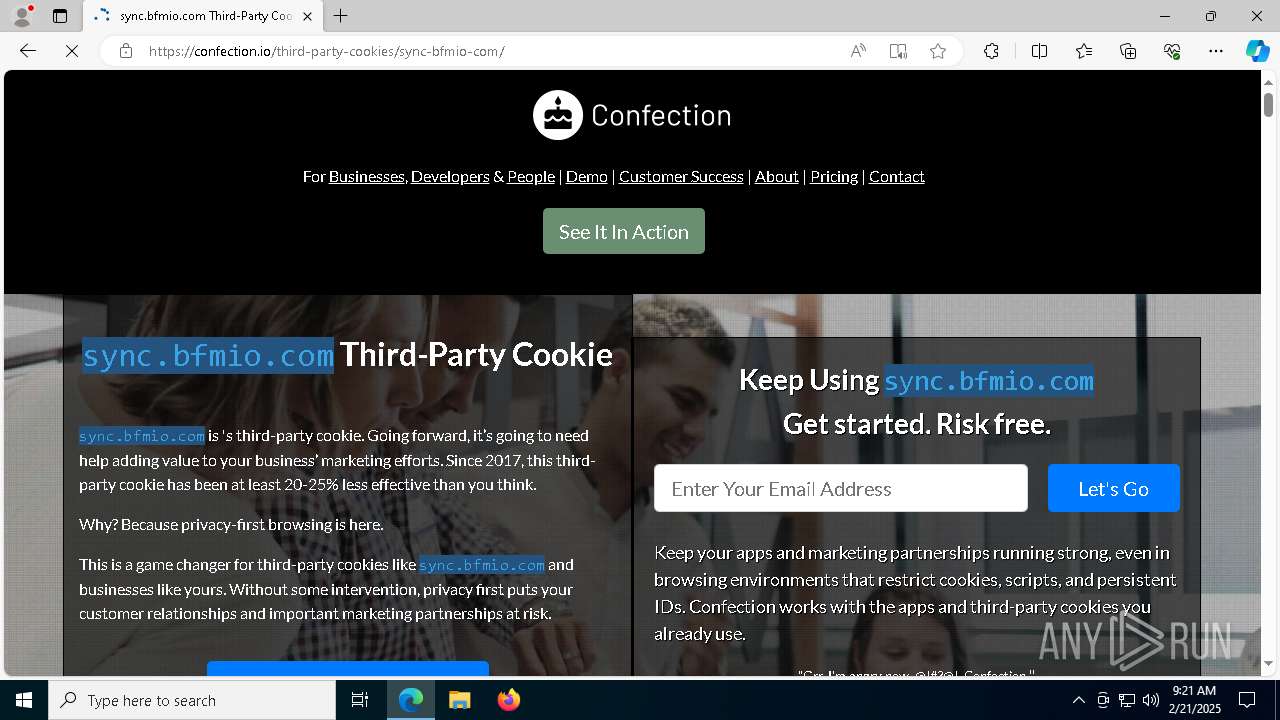Screen dimensions: 1280x720
Task: Open Contact navigation link
Action: [x=897, y=176]
